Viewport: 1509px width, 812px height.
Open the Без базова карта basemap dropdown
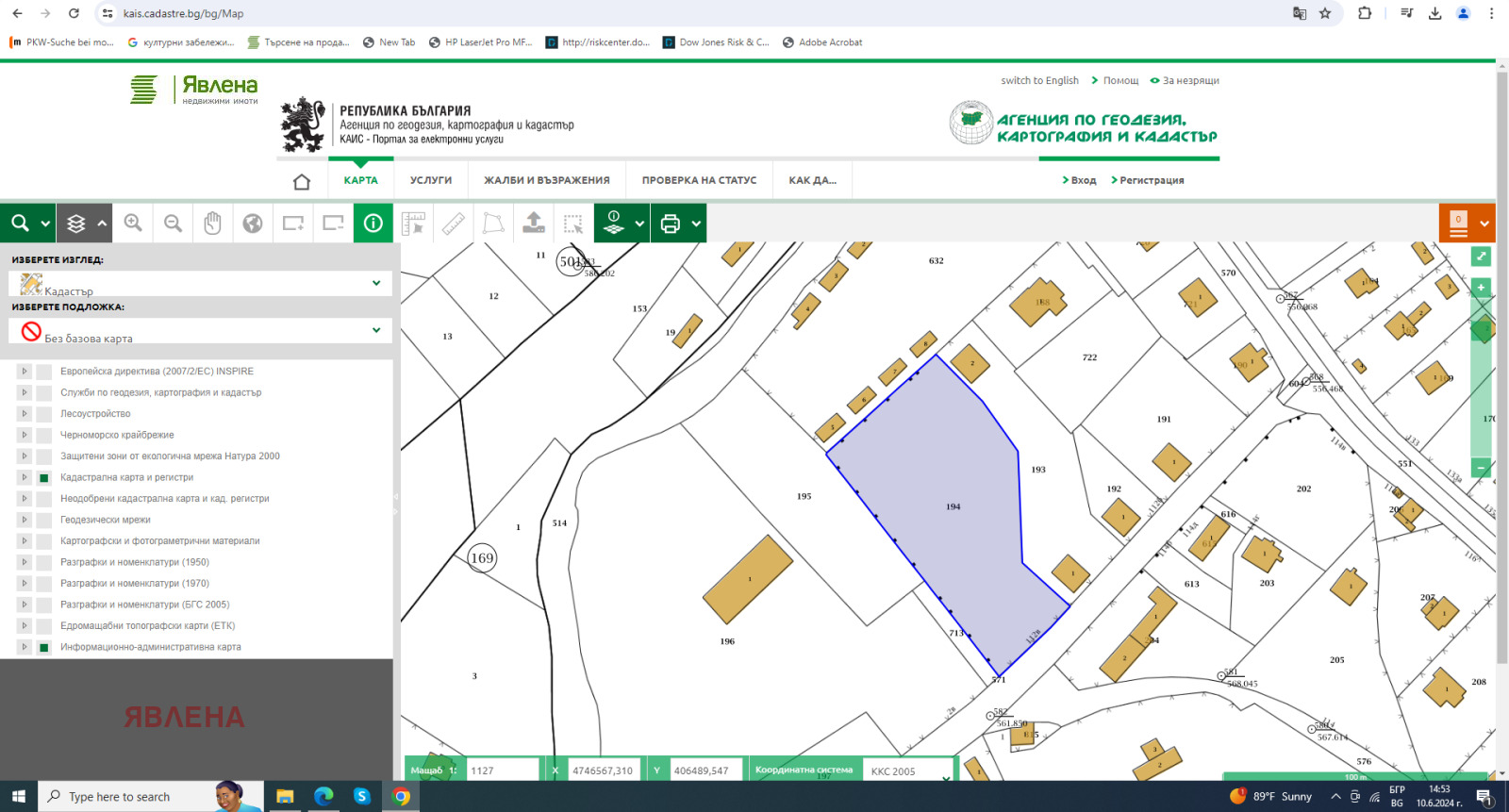[x=200, y=331]
